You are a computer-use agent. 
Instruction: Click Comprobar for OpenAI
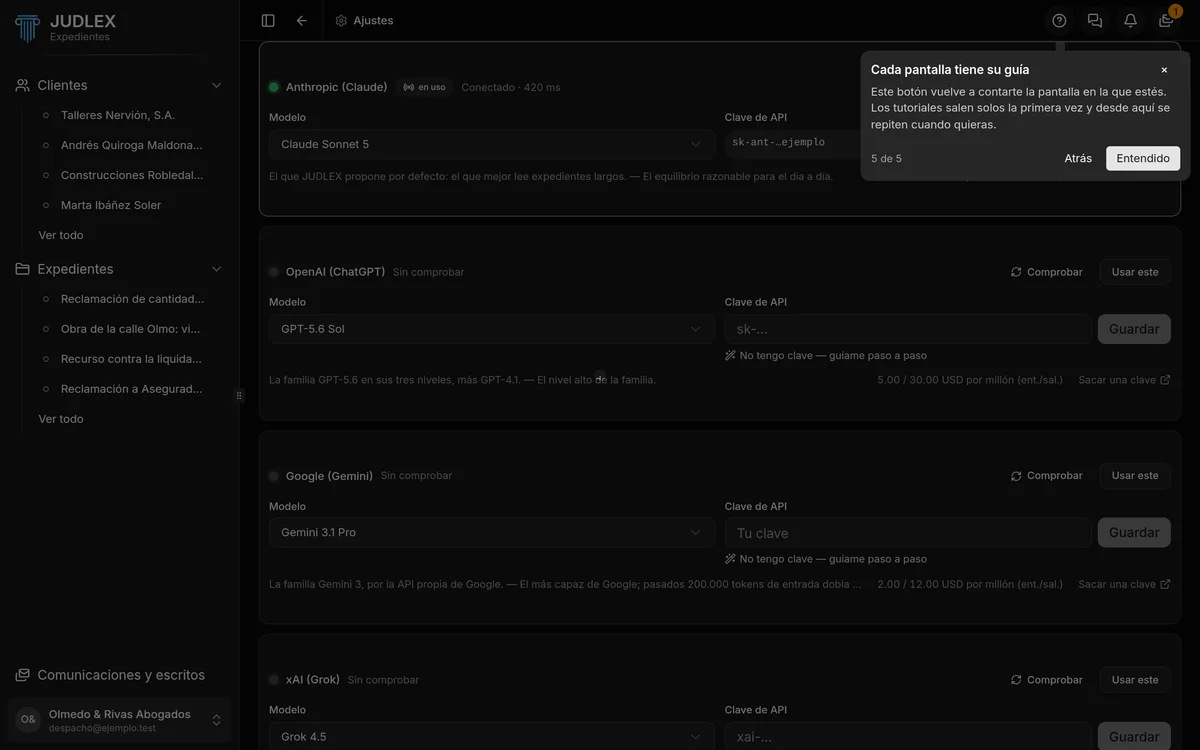pyautogui.click(x=1047, y=272)
